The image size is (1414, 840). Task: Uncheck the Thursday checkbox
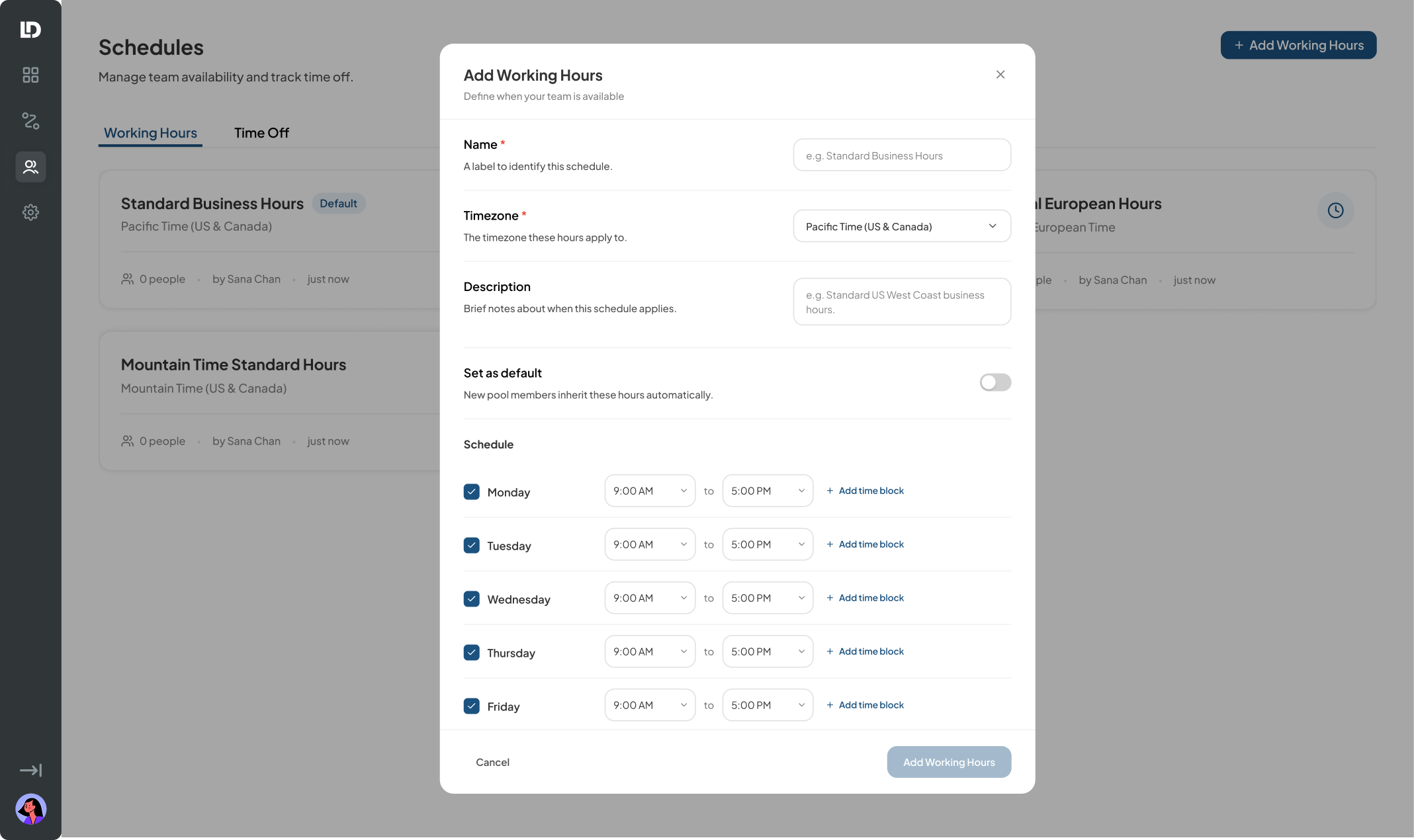point(472,652)
